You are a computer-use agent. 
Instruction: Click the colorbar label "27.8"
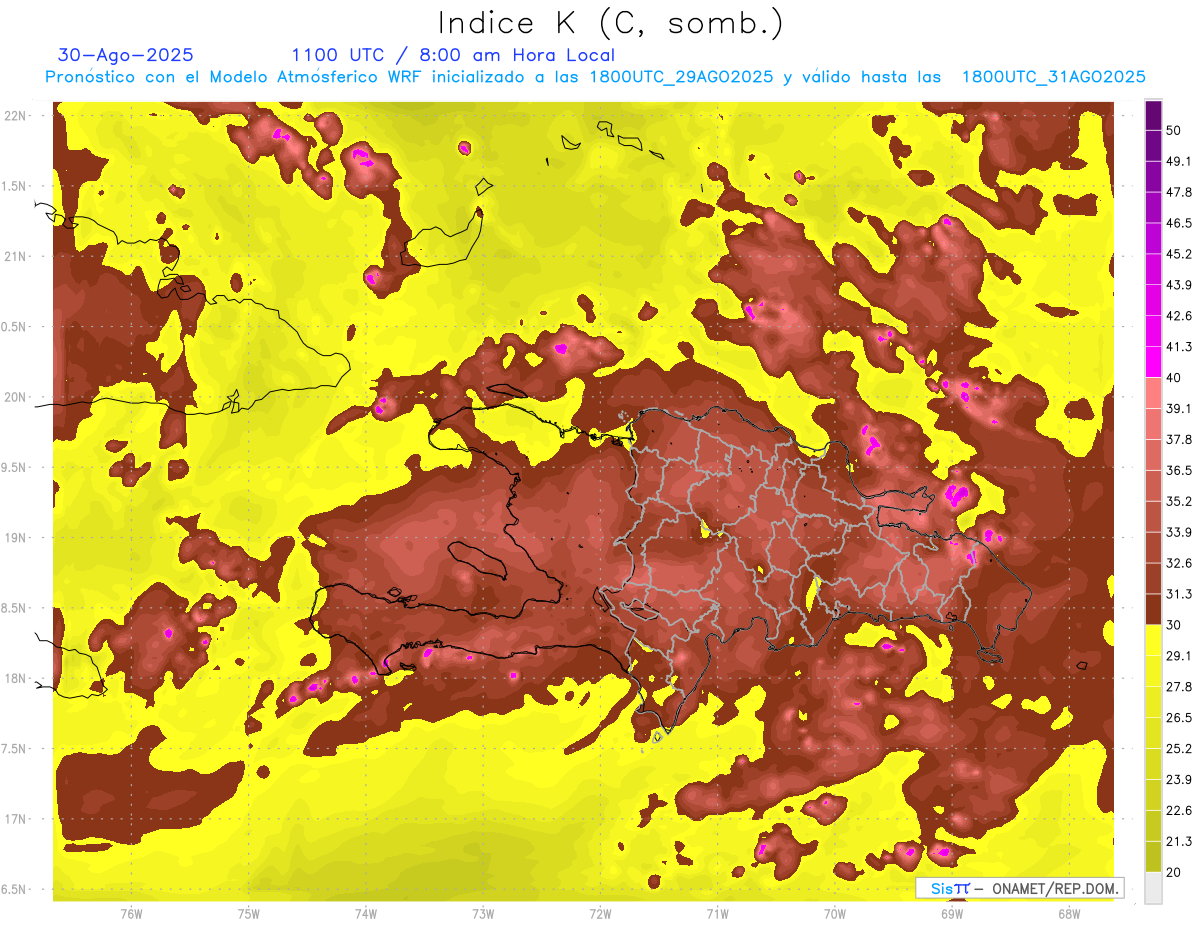tap(1179, 686)
